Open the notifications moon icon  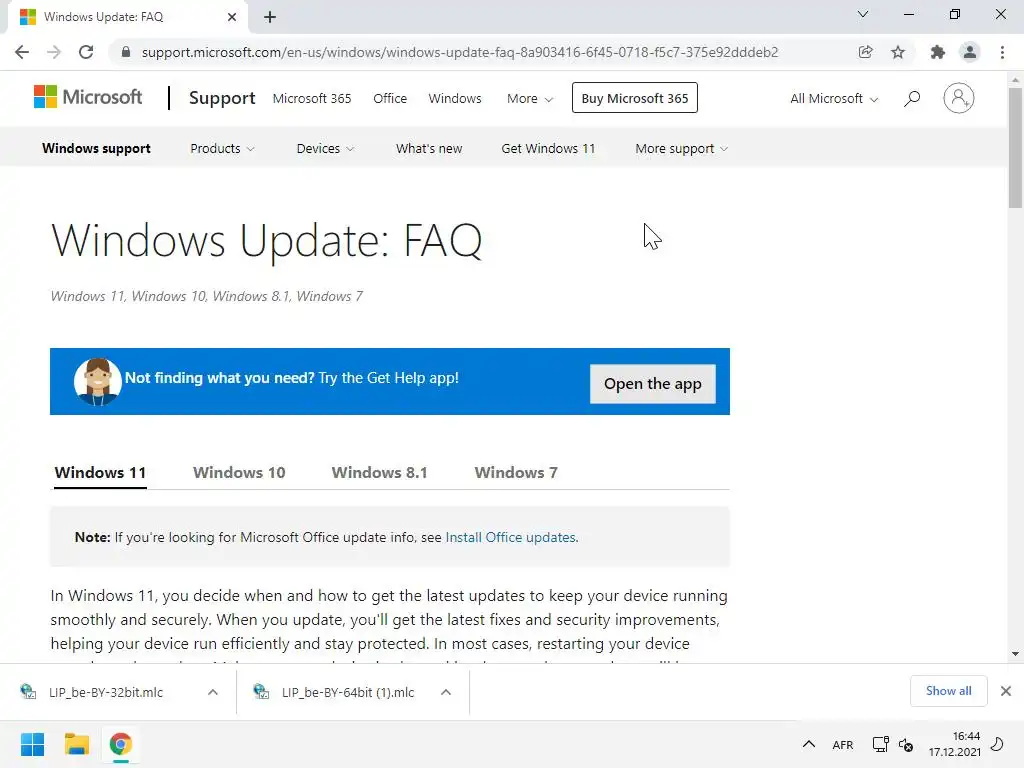(x=997, y=744)
